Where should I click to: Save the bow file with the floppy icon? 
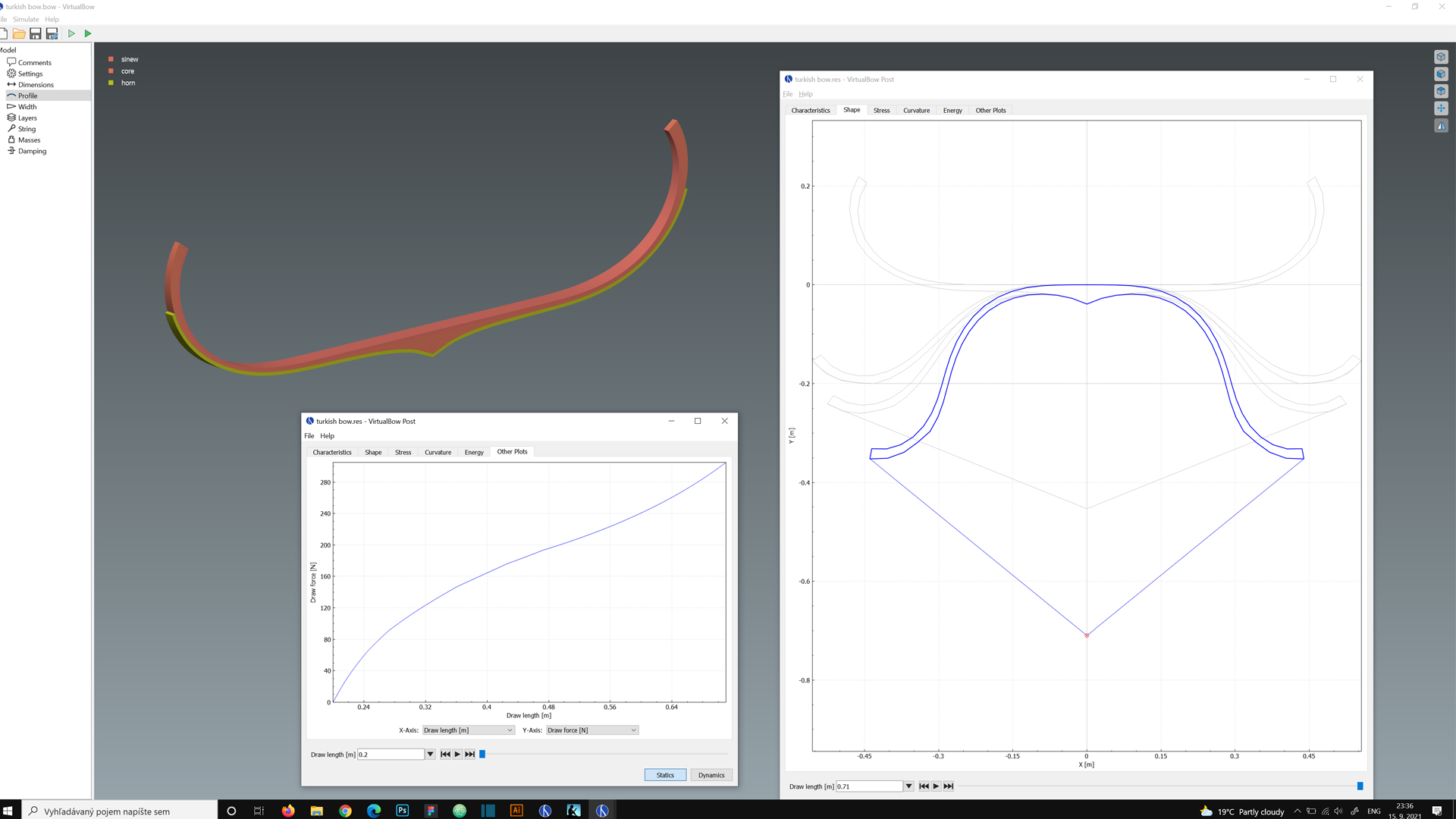point(36,33)
